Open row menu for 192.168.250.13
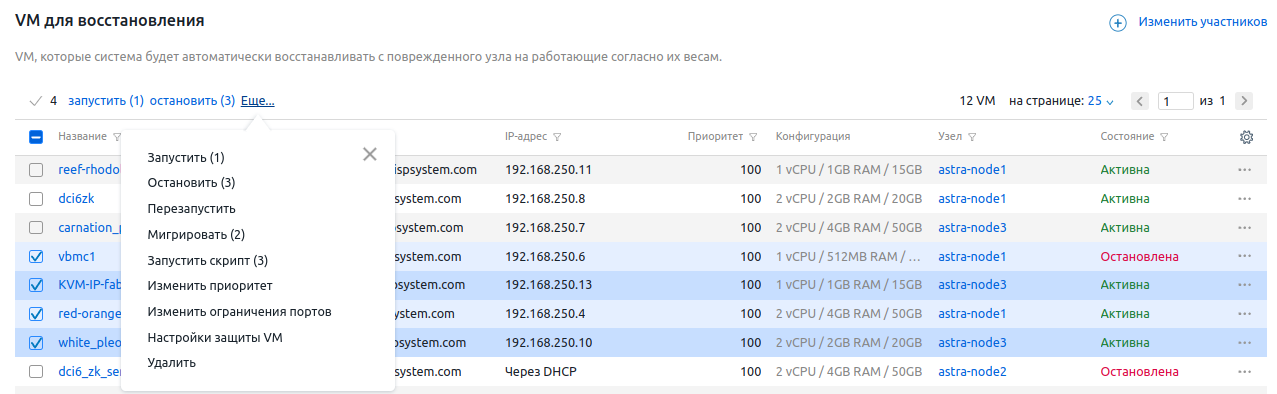Viewport: 1277px width, 394px height. tap(1245, 285)
